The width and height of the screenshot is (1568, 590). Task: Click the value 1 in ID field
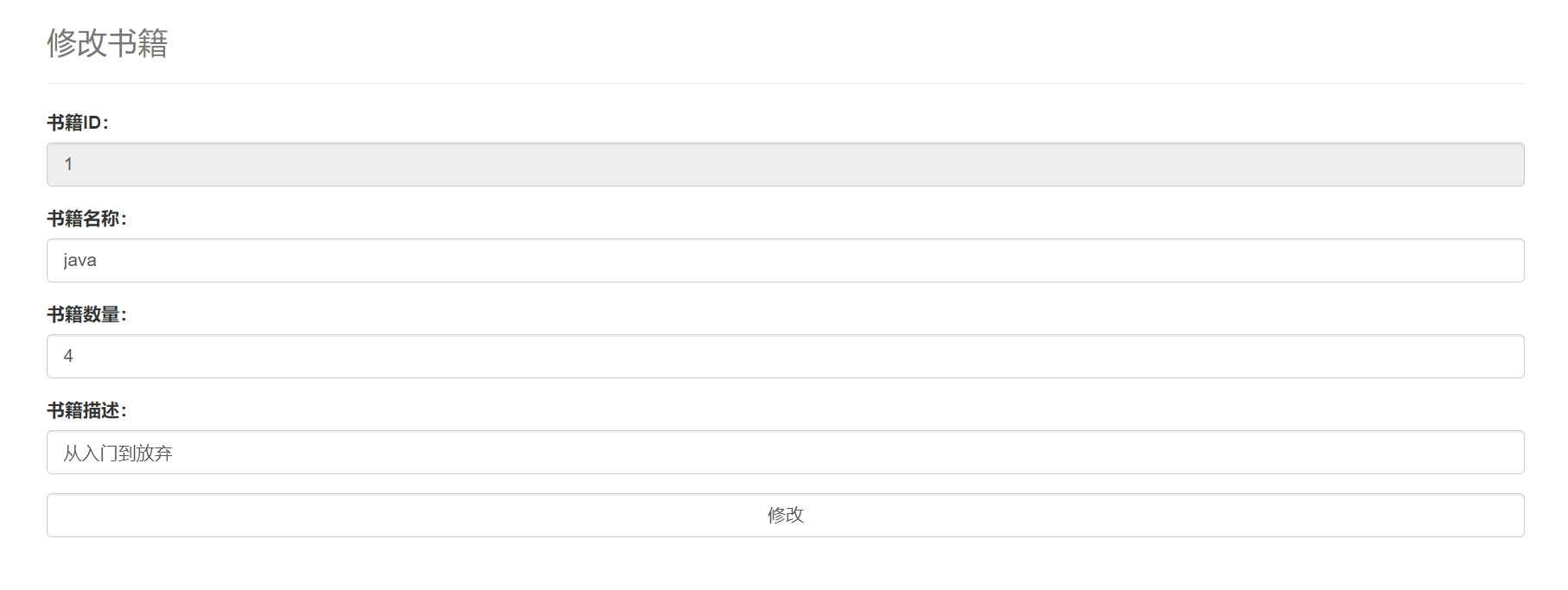68,164
